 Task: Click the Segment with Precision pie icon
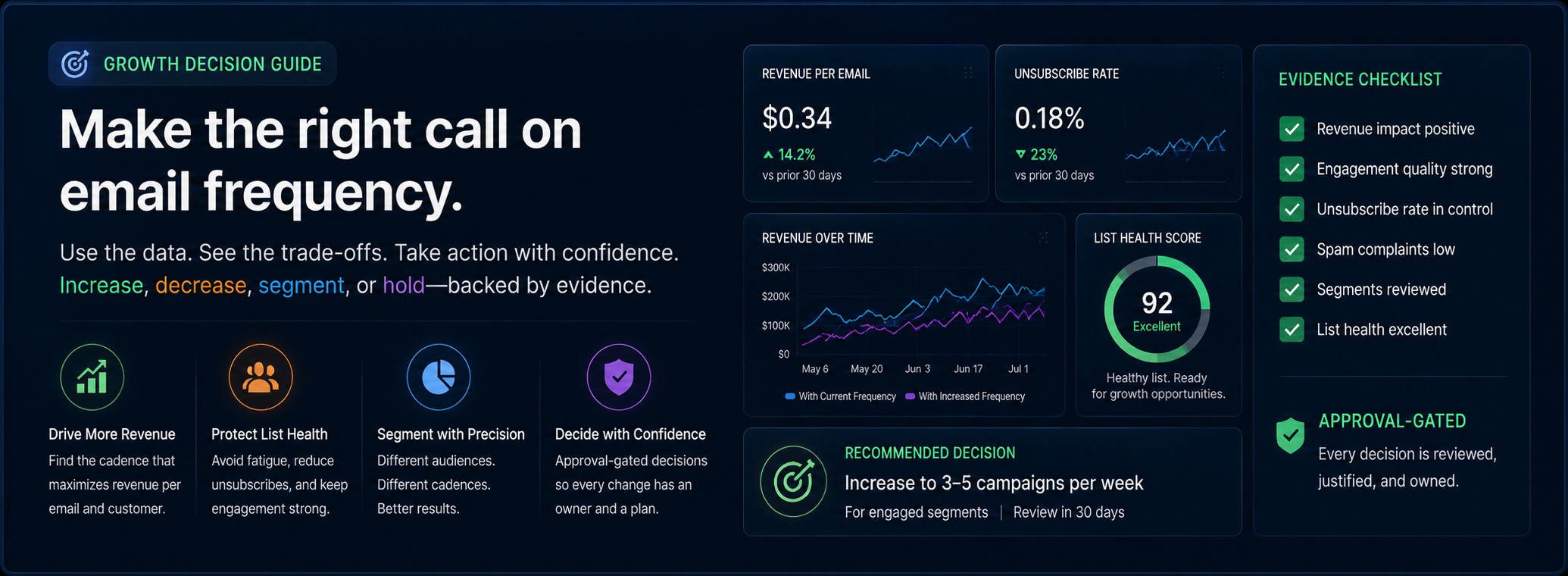[439, 377]
